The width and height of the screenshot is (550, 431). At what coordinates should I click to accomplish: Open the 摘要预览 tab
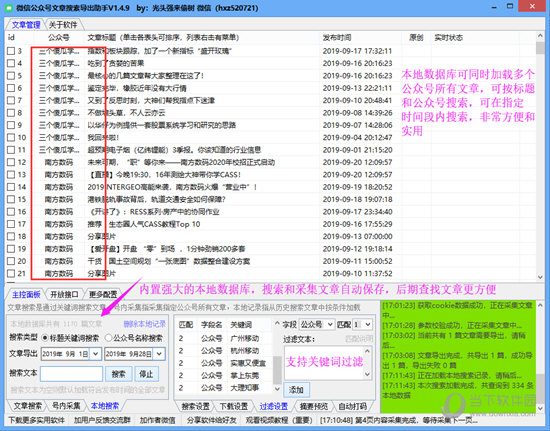click(x=314, y=406)
